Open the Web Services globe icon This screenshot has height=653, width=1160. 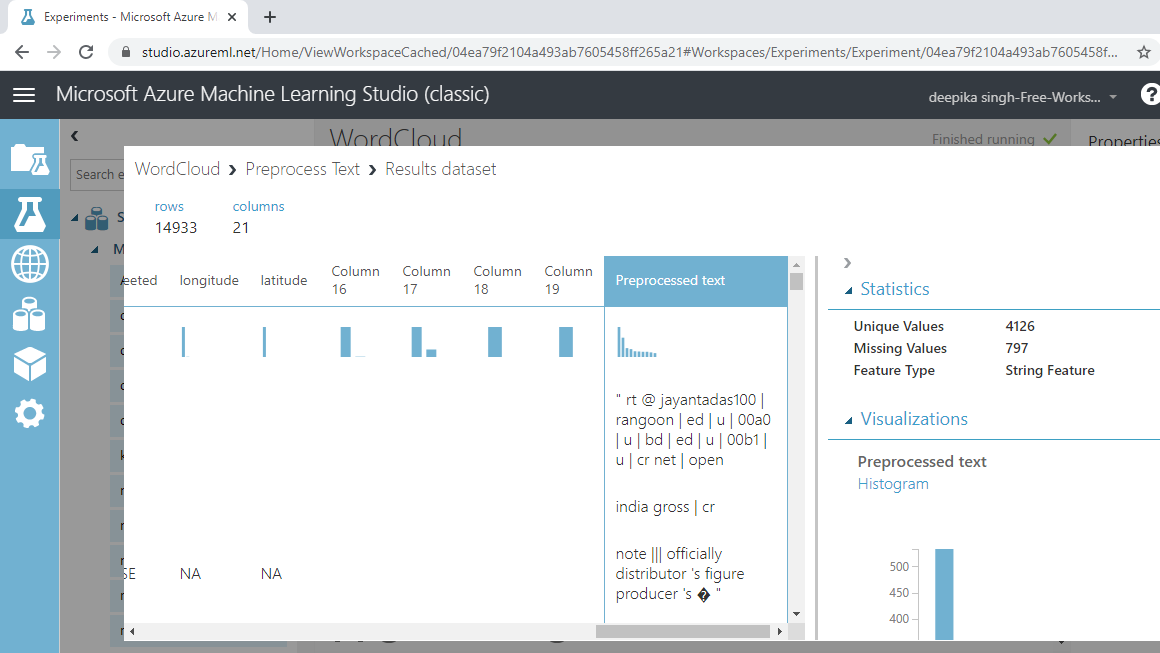pos(30,264)
